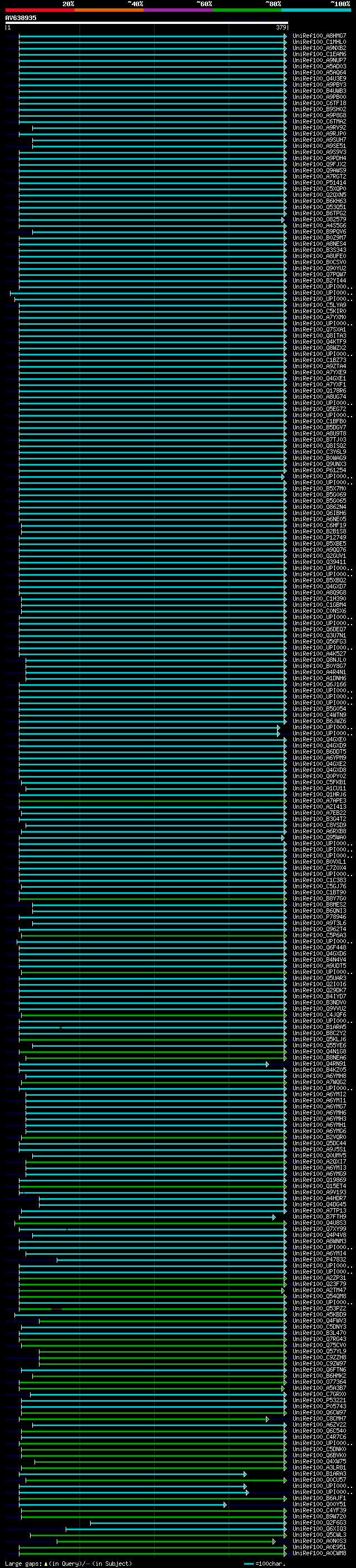The image size is (356, 1568).
Task: Select hit label UniRef100_A4S5G6
Action: tap(319, 226)
